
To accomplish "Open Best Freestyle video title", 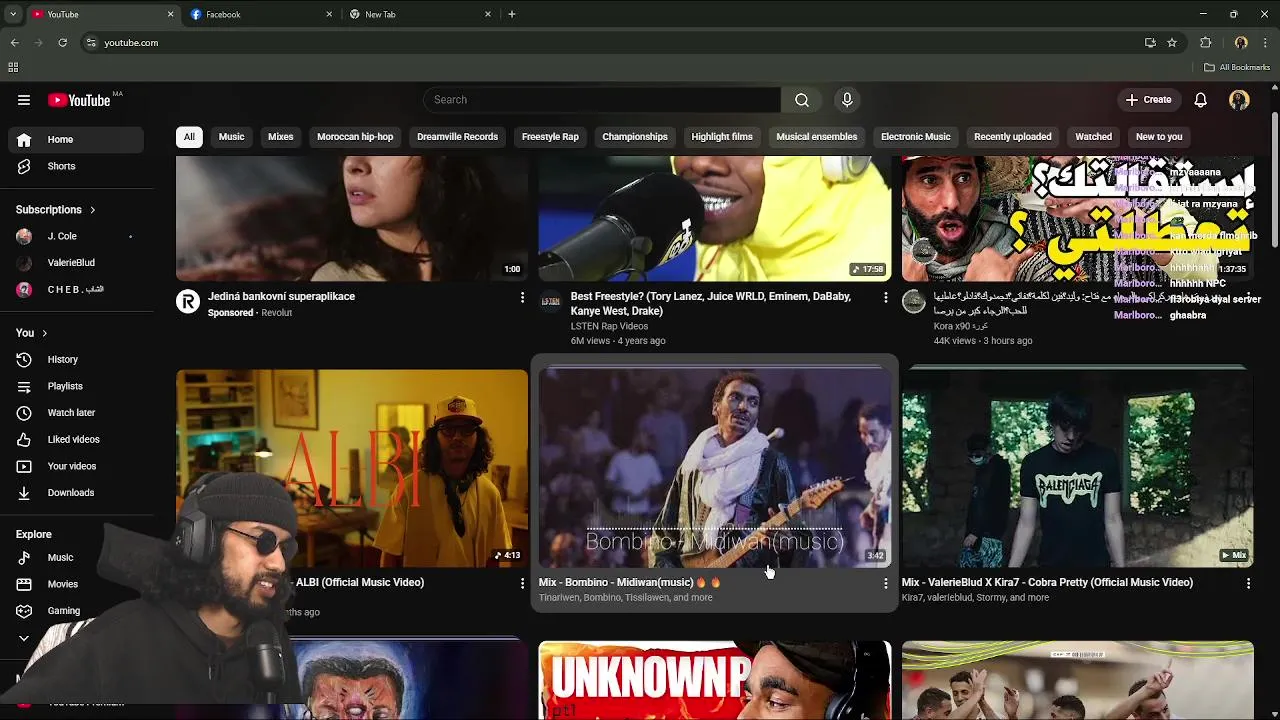I will tap(711, 304).
